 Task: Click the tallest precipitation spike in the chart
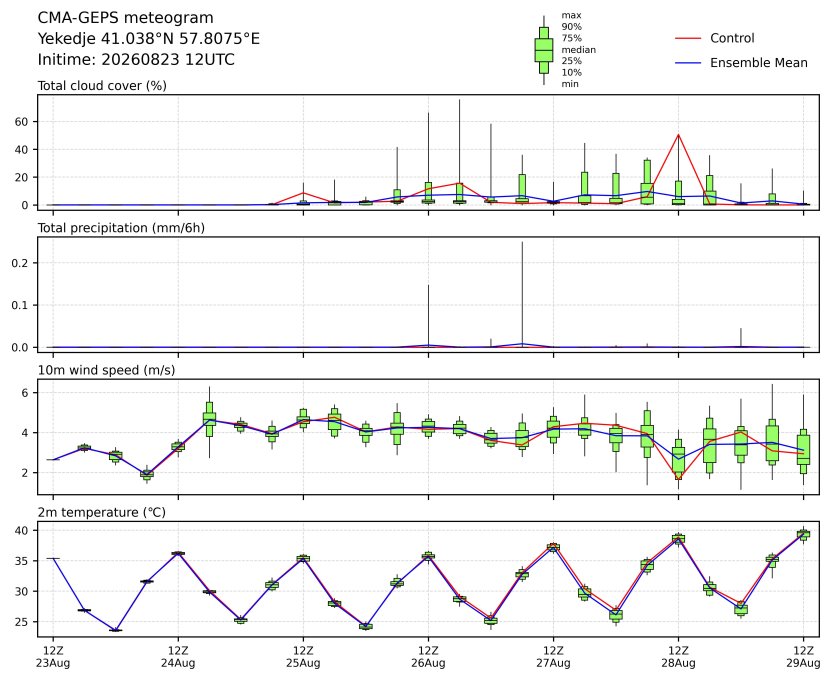click(522, 293)
